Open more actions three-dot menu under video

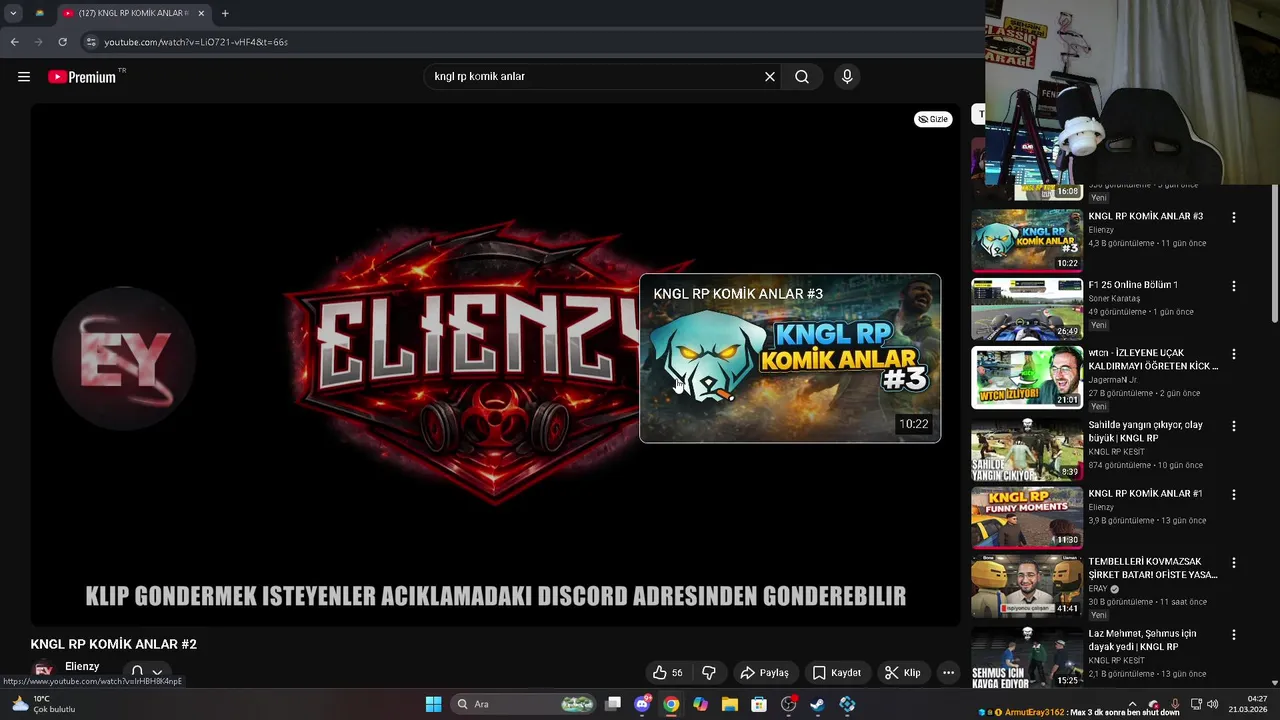948,673
